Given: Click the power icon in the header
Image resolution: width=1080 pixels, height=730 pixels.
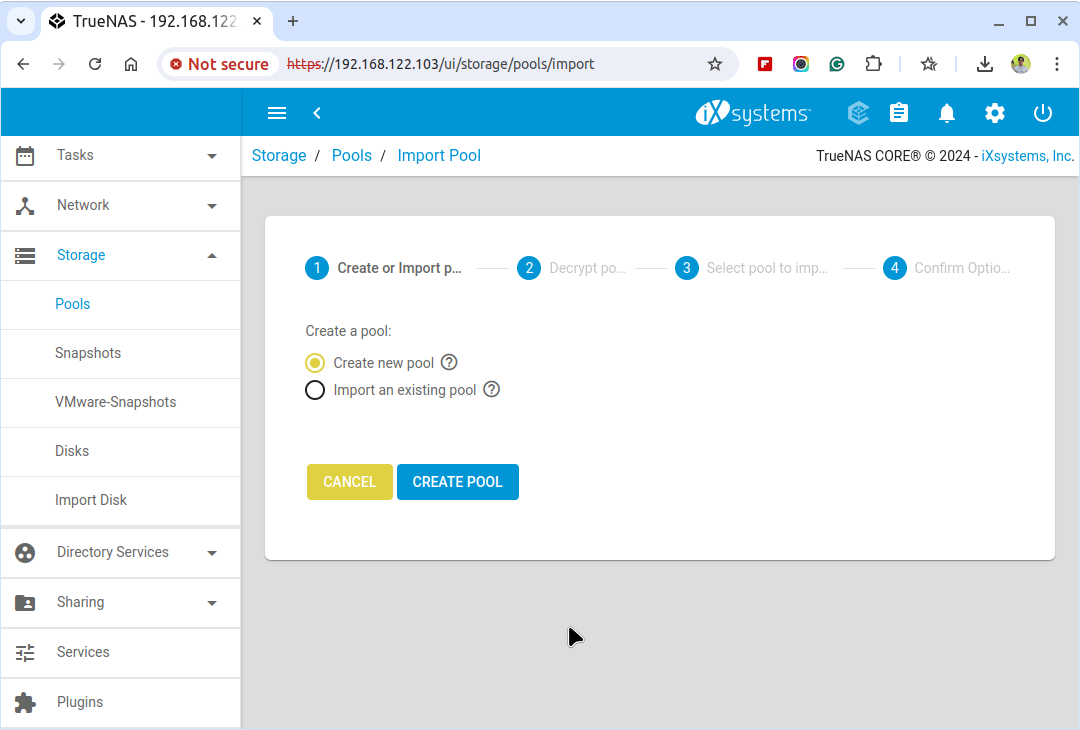Looking at the screenshot, I should [x=1043, y=113].
